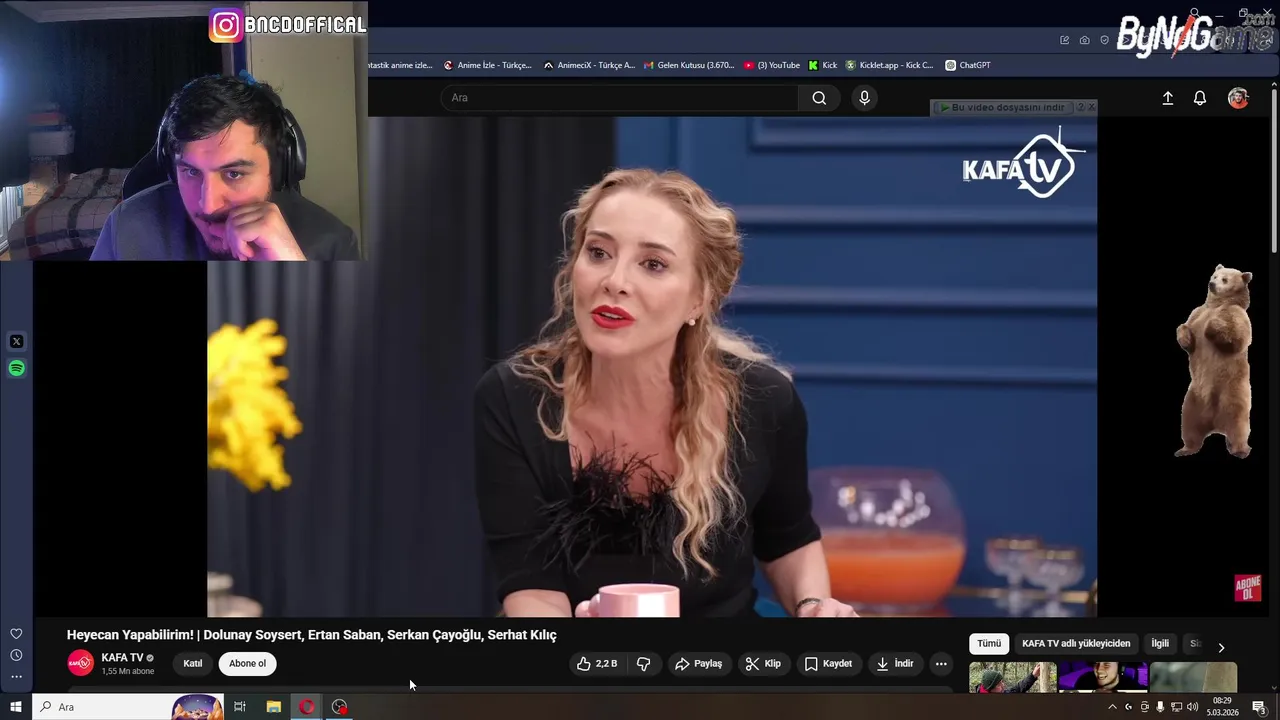This screenshot has width=1280, height=720.
Task: Start voice search with microphone icon
Action: (865, 98)
